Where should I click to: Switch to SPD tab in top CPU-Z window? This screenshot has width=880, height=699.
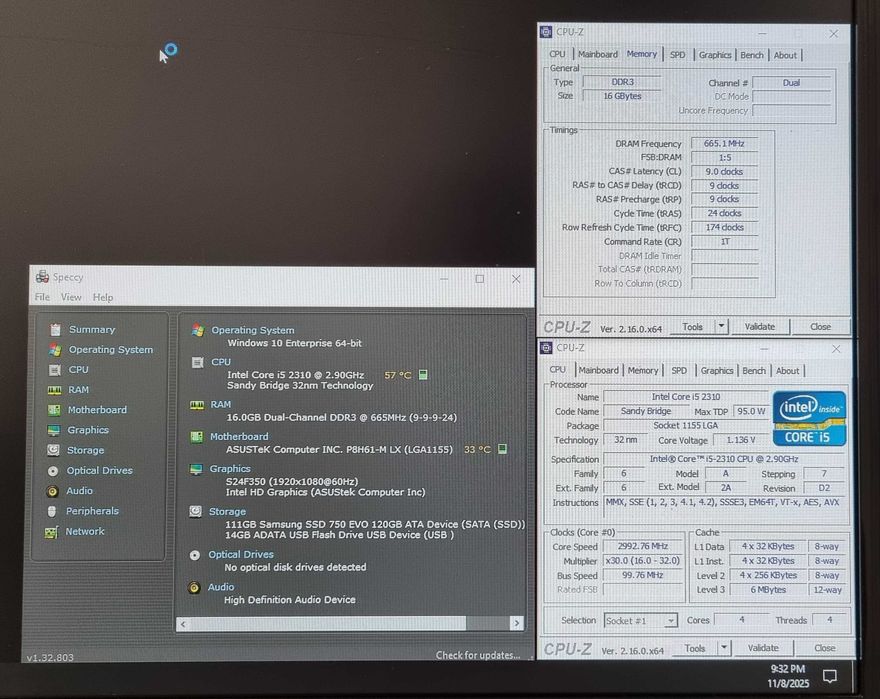pos(677,55)
